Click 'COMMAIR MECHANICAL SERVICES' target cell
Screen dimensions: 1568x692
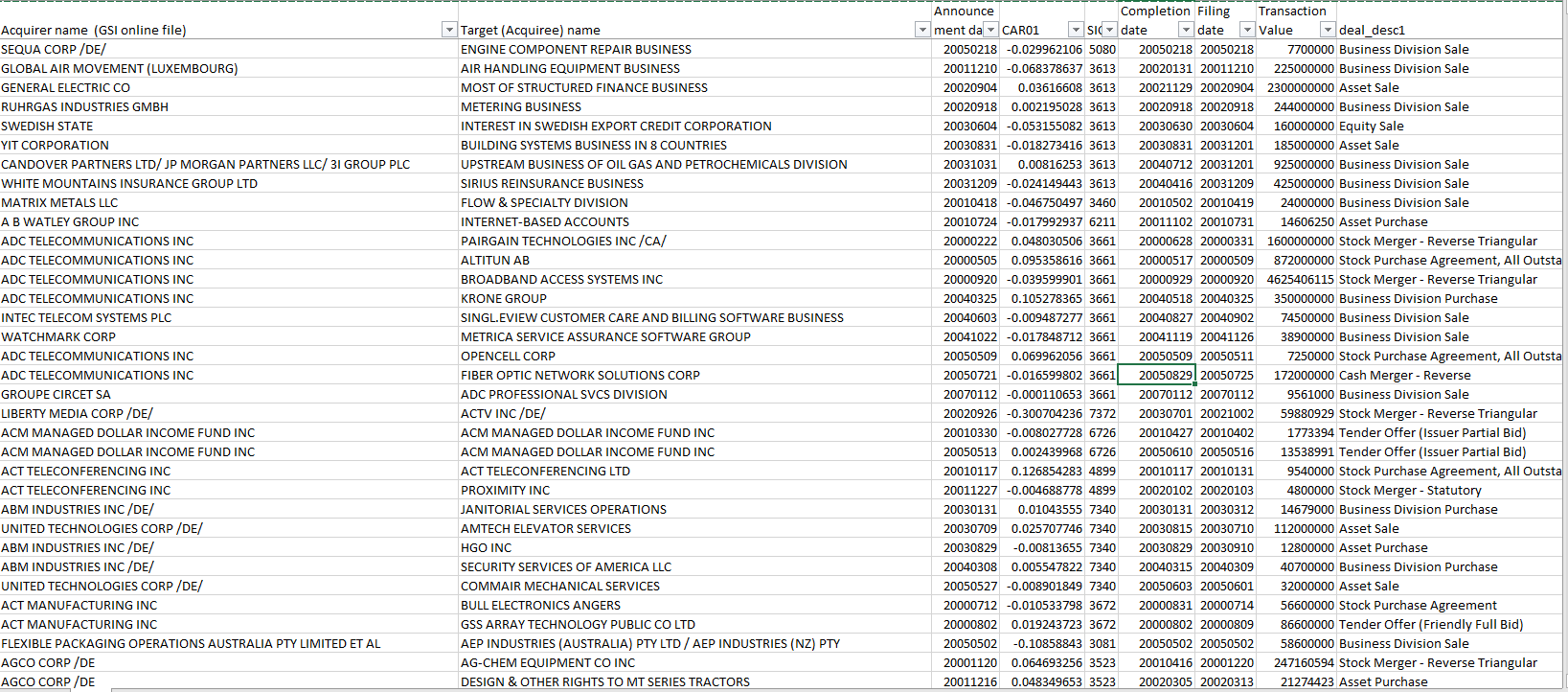point(694,586)
